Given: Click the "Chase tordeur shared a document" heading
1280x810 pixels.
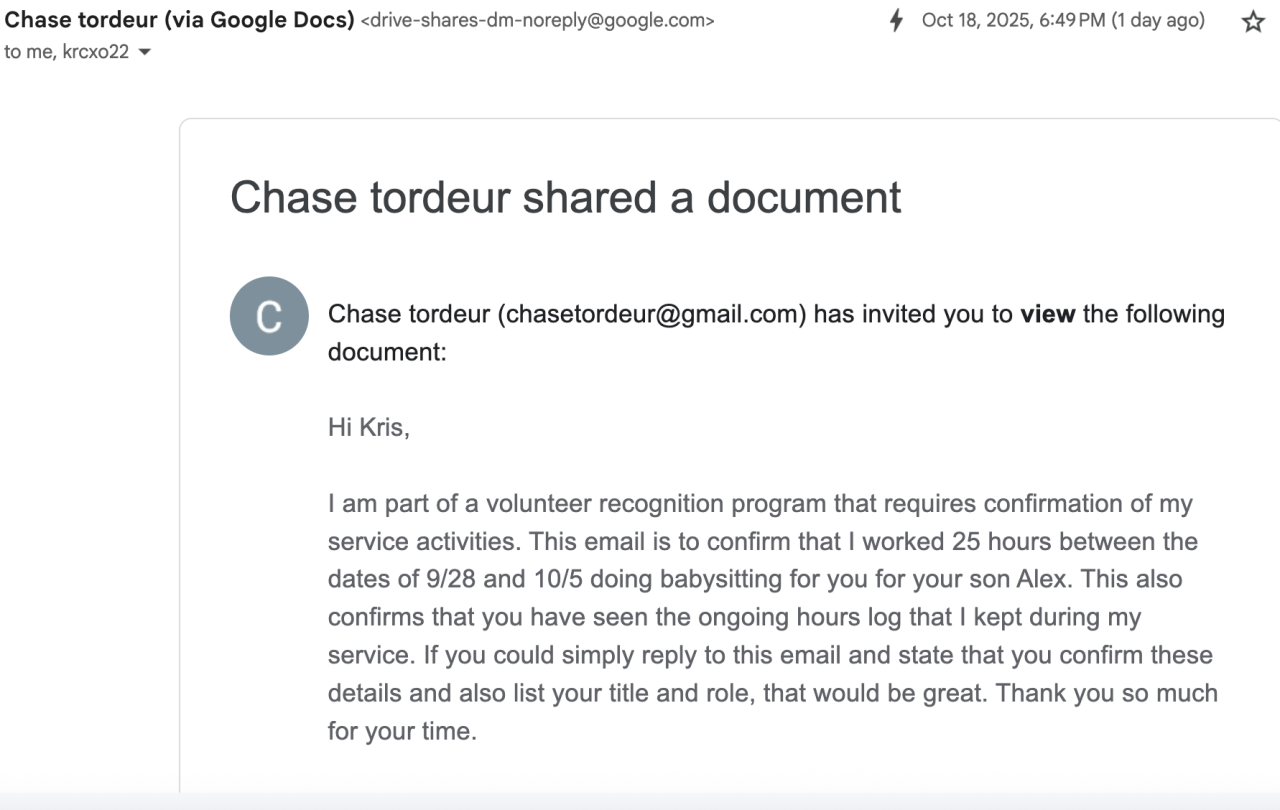Looking at the screenshot, I should 566,197.
